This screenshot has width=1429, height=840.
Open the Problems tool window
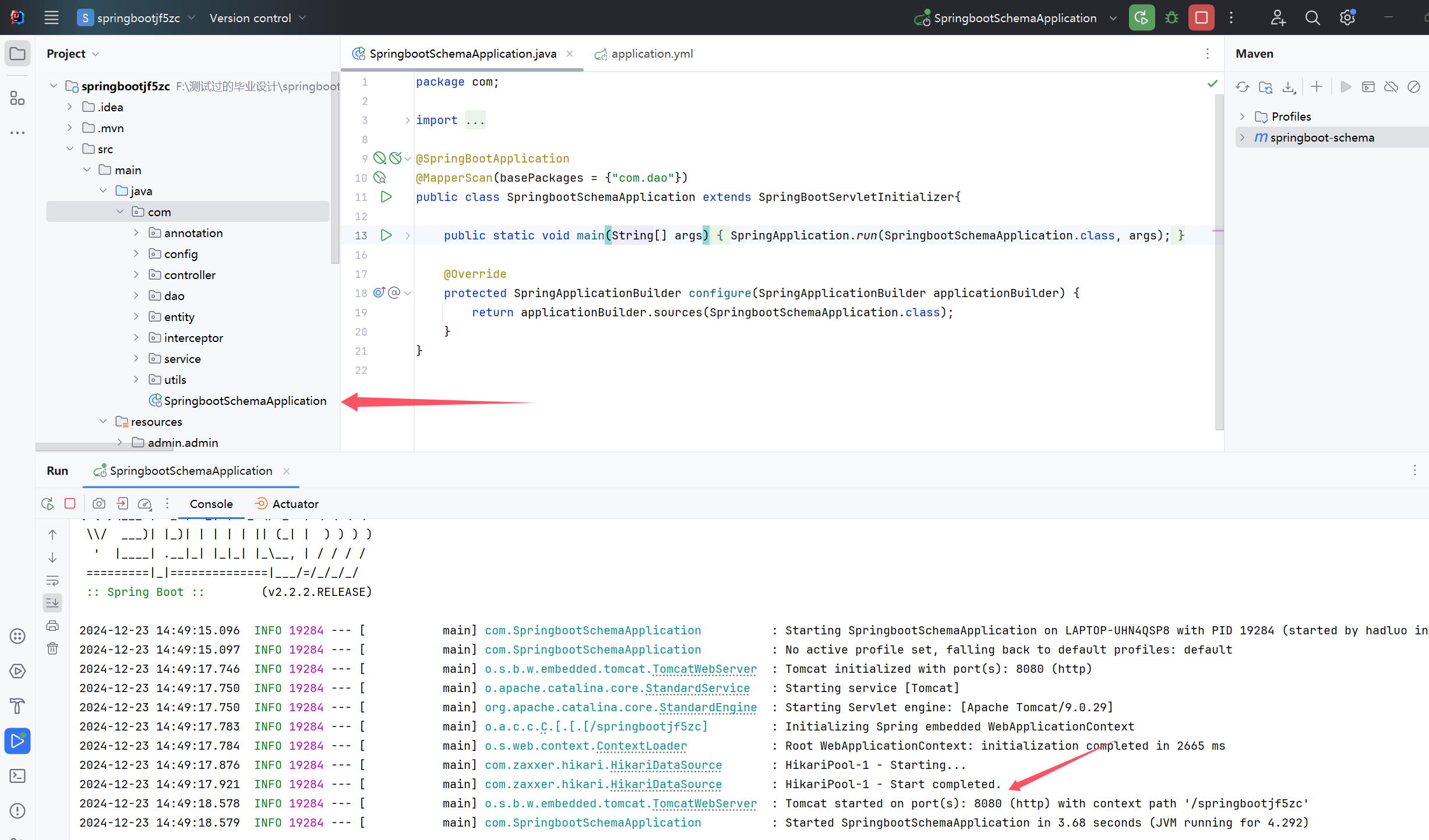[17, 811]
